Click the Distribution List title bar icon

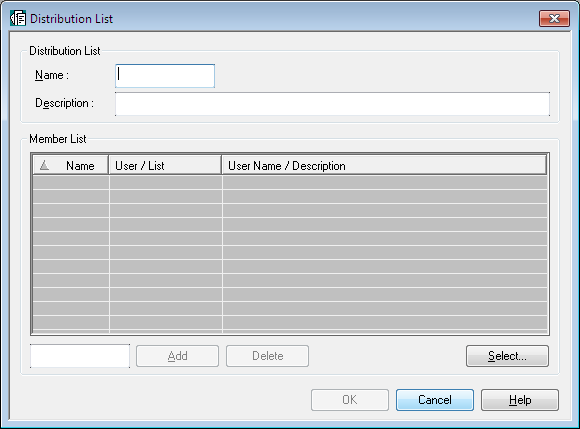pyautogui.click(x=18, y=18)
